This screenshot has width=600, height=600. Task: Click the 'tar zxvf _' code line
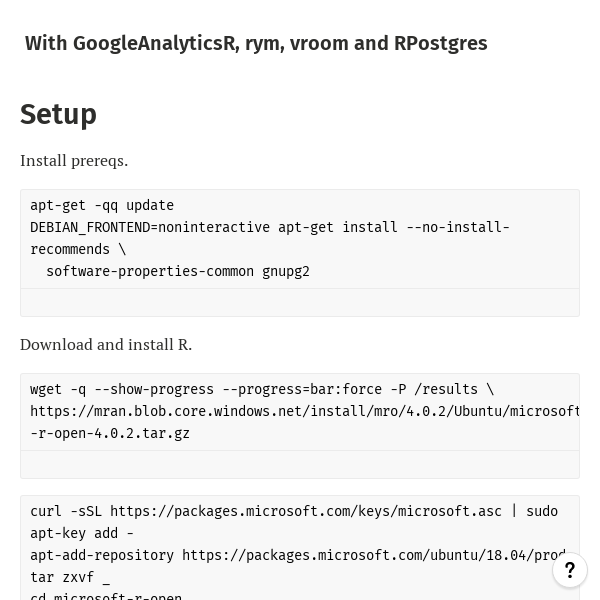tap(70, 577)
